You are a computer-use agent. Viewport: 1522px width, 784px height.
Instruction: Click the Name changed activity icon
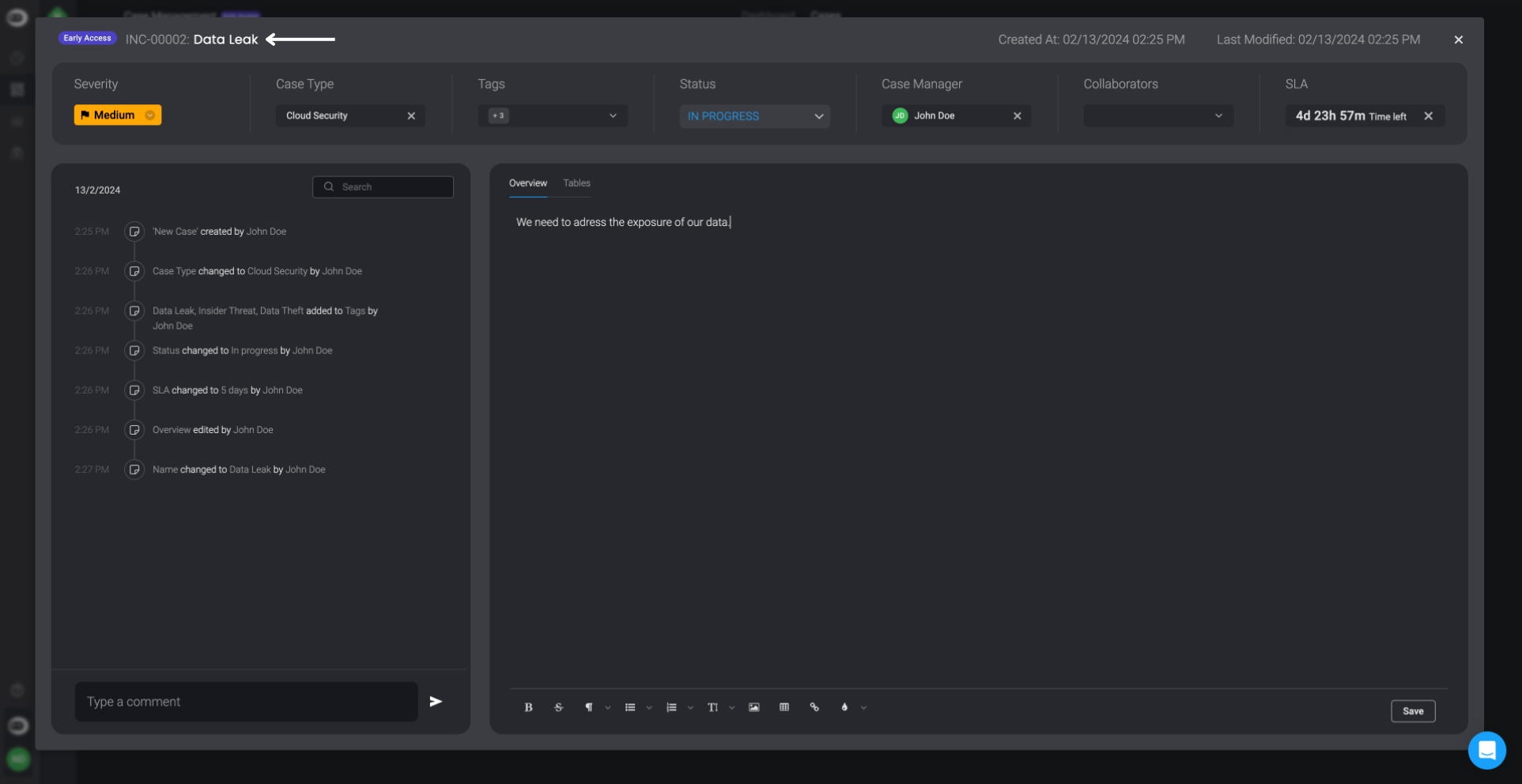coord(134,469)
